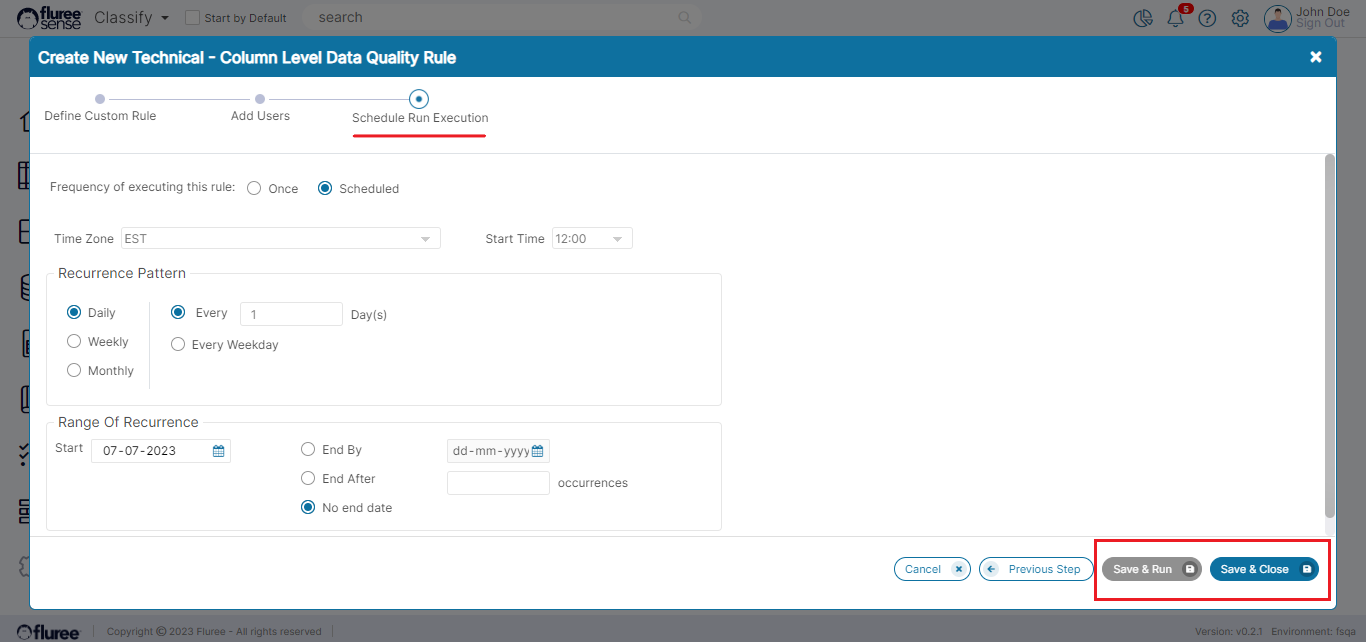The width and height of the screenshot is (1366, 642).
Task: Open the Start Time dropdown
Action: 592,239
